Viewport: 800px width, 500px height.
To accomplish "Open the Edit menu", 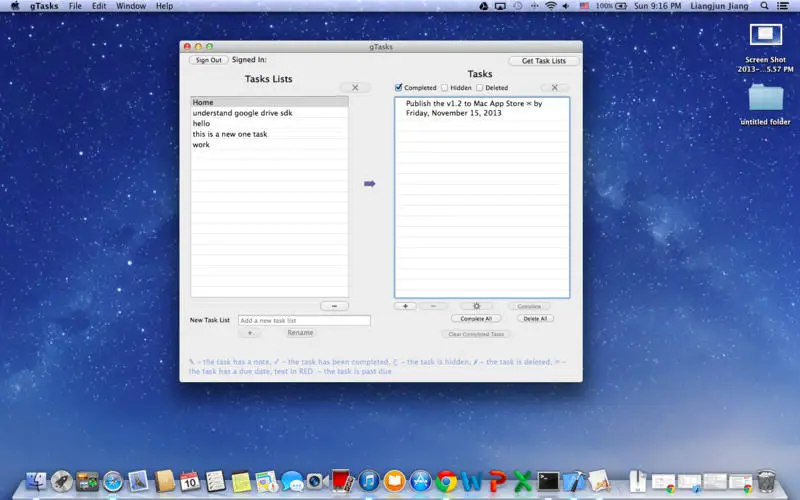I will (99, 6).
